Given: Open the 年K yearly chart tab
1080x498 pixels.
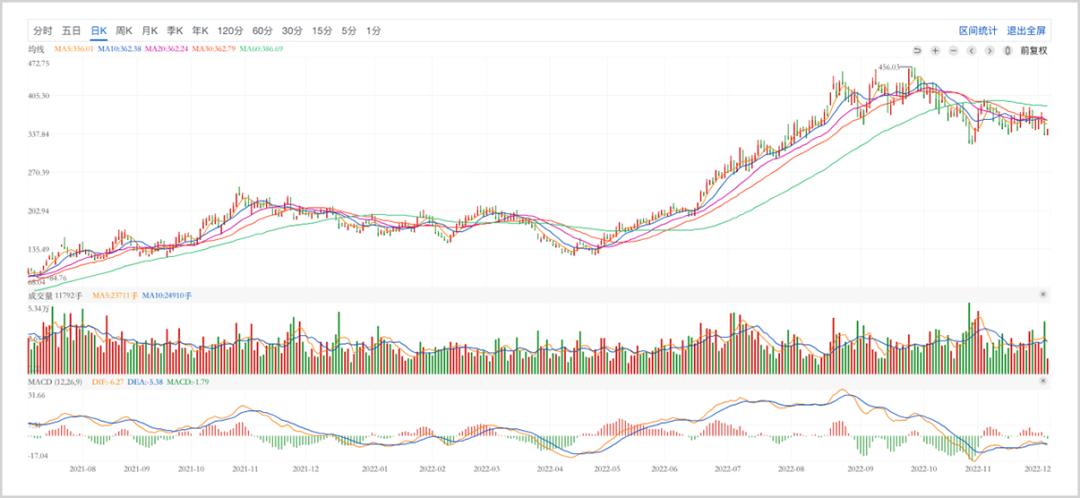Looking at the screenshot, I should point(200,30).
